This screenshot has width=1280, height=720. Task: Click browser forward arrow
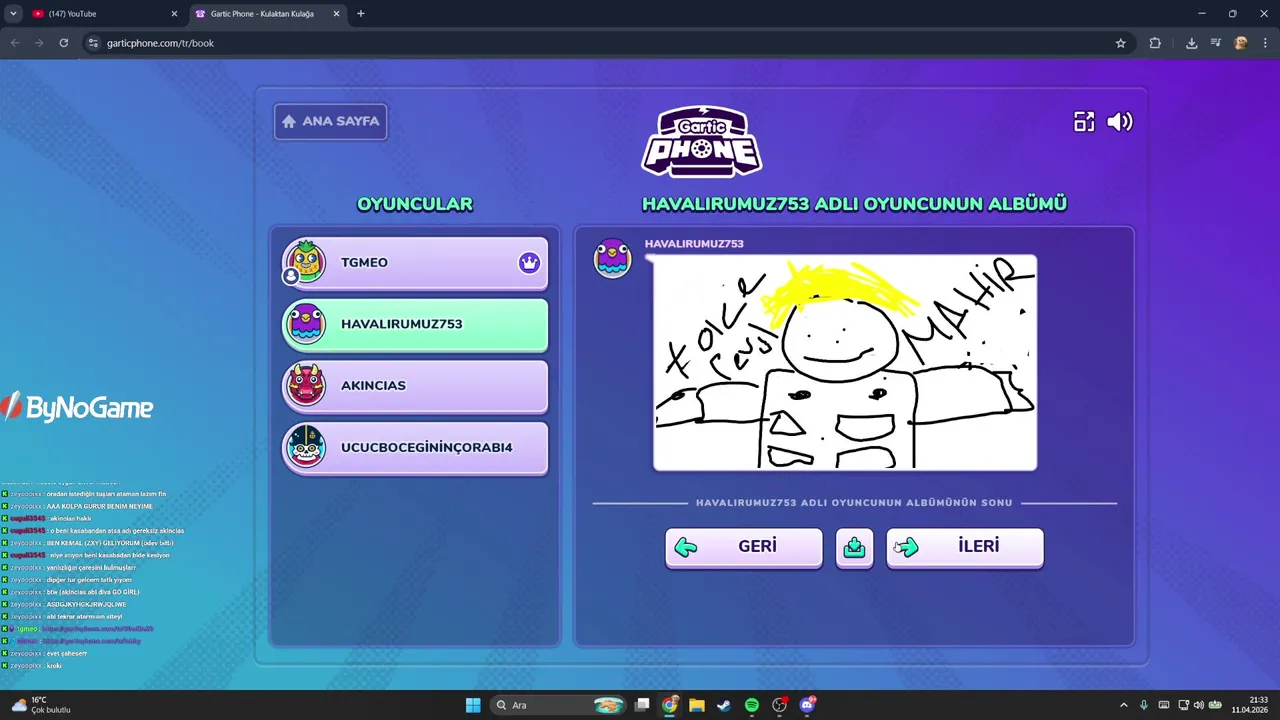point(39,43)
